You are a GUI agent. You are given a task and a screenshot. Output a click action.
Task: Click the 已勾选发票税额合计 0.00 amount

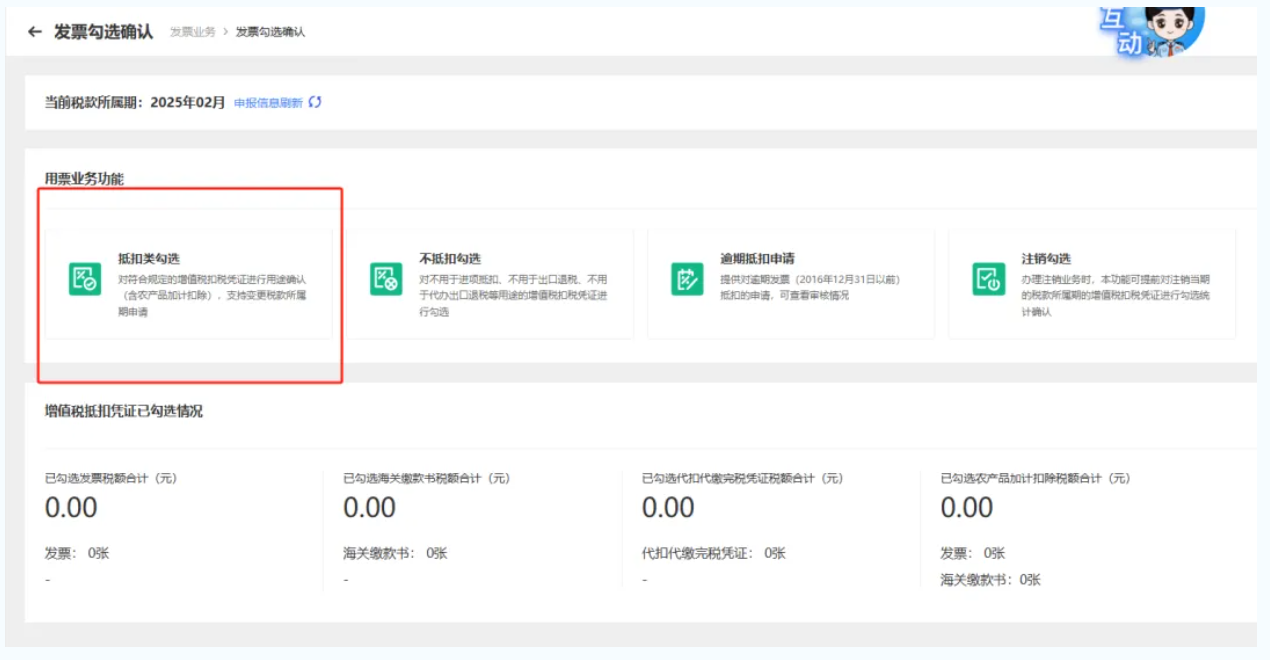(71, 508)
